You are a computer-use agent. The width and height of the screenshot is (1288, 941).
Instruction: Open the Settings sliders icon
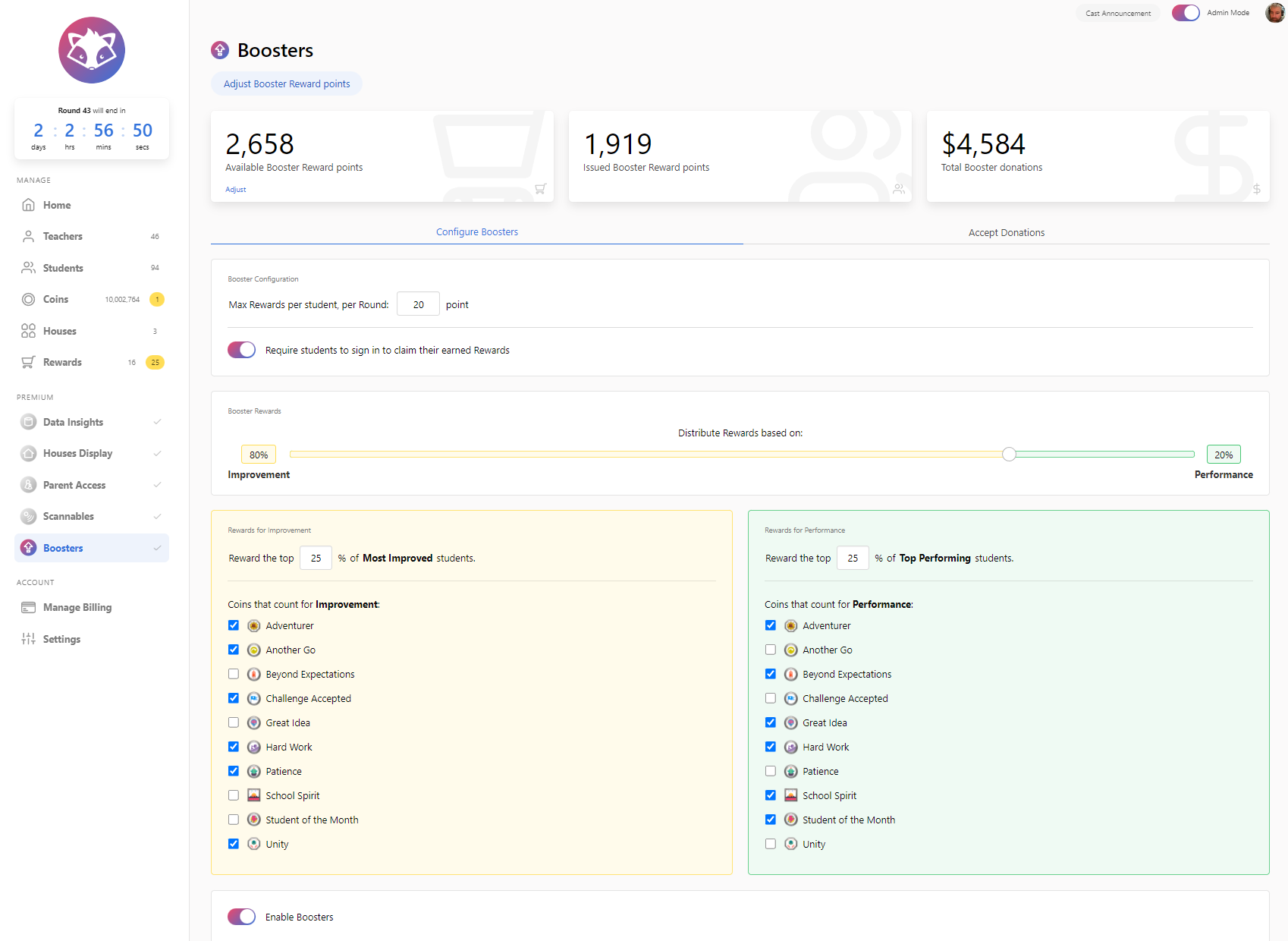pyautogui.click(x=29, y=639)
